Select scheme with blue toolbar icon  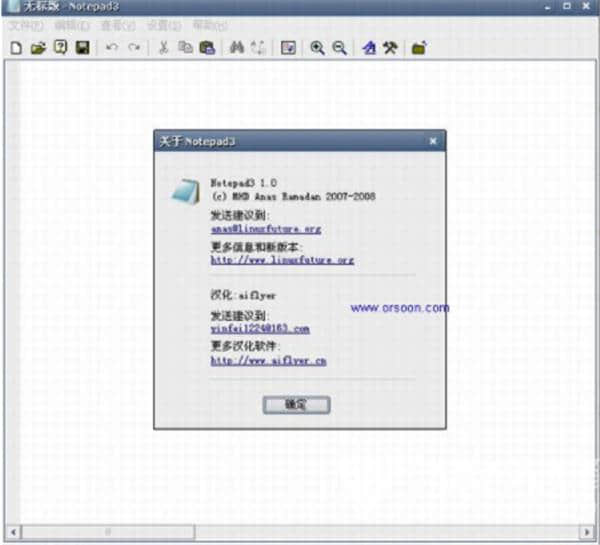[369, 48]
